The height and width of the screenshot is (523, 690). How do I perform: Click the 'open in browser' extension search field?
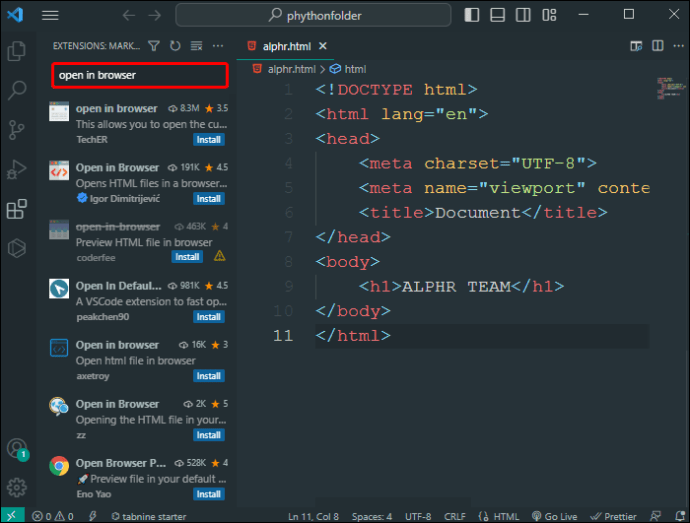pos(139,75)
